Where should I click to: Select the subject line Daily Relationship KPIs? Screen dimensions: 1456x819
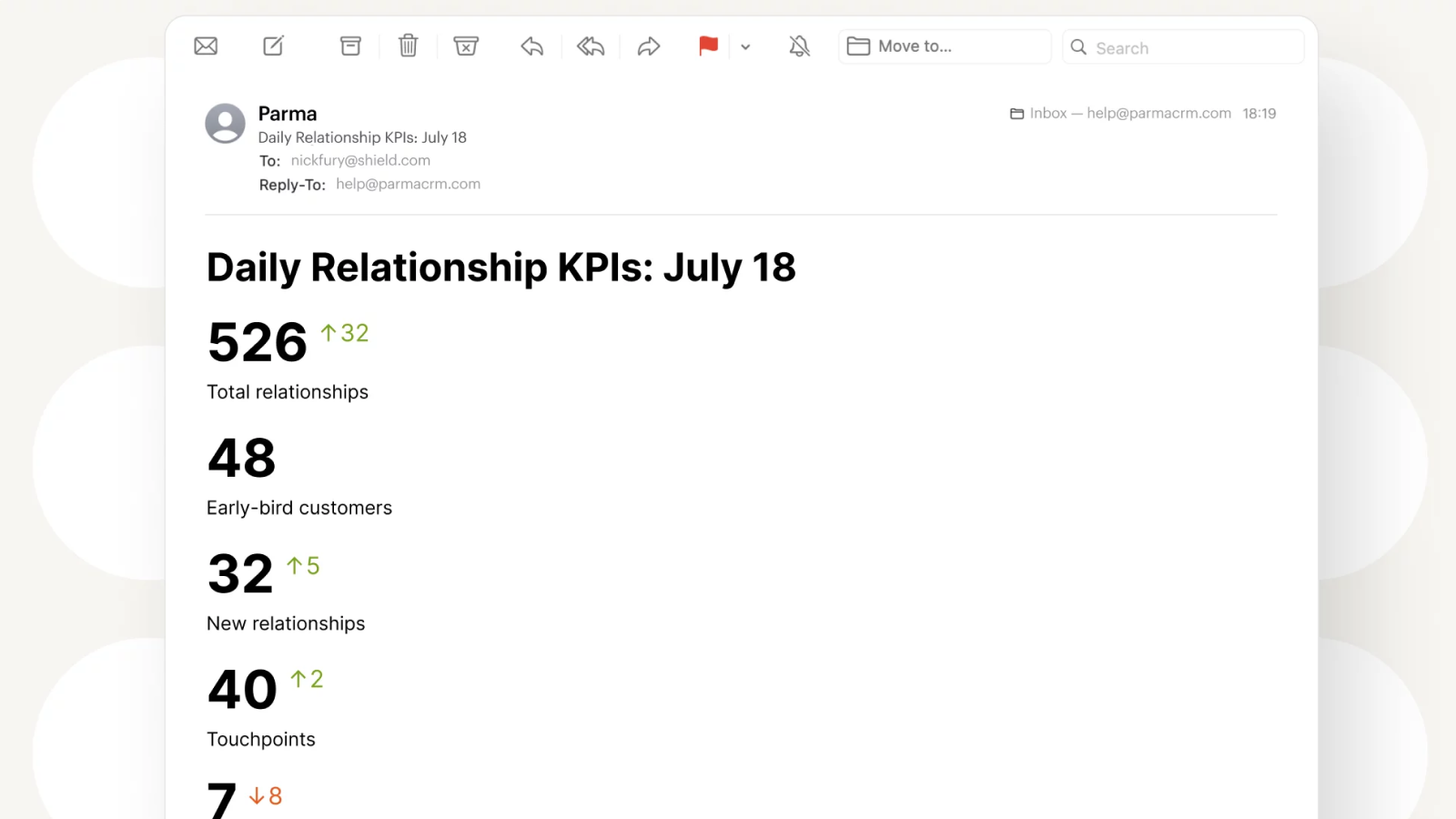pos(361,136)
